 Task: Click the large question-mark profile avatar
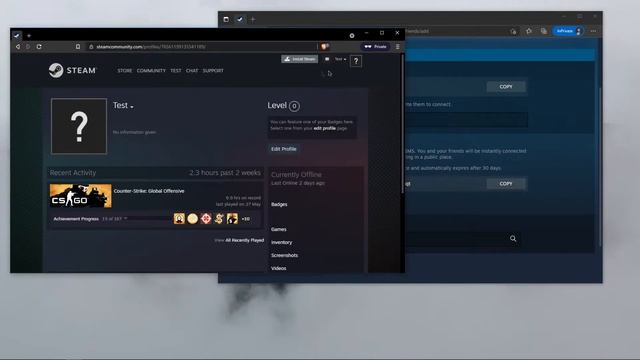(79, 126)
